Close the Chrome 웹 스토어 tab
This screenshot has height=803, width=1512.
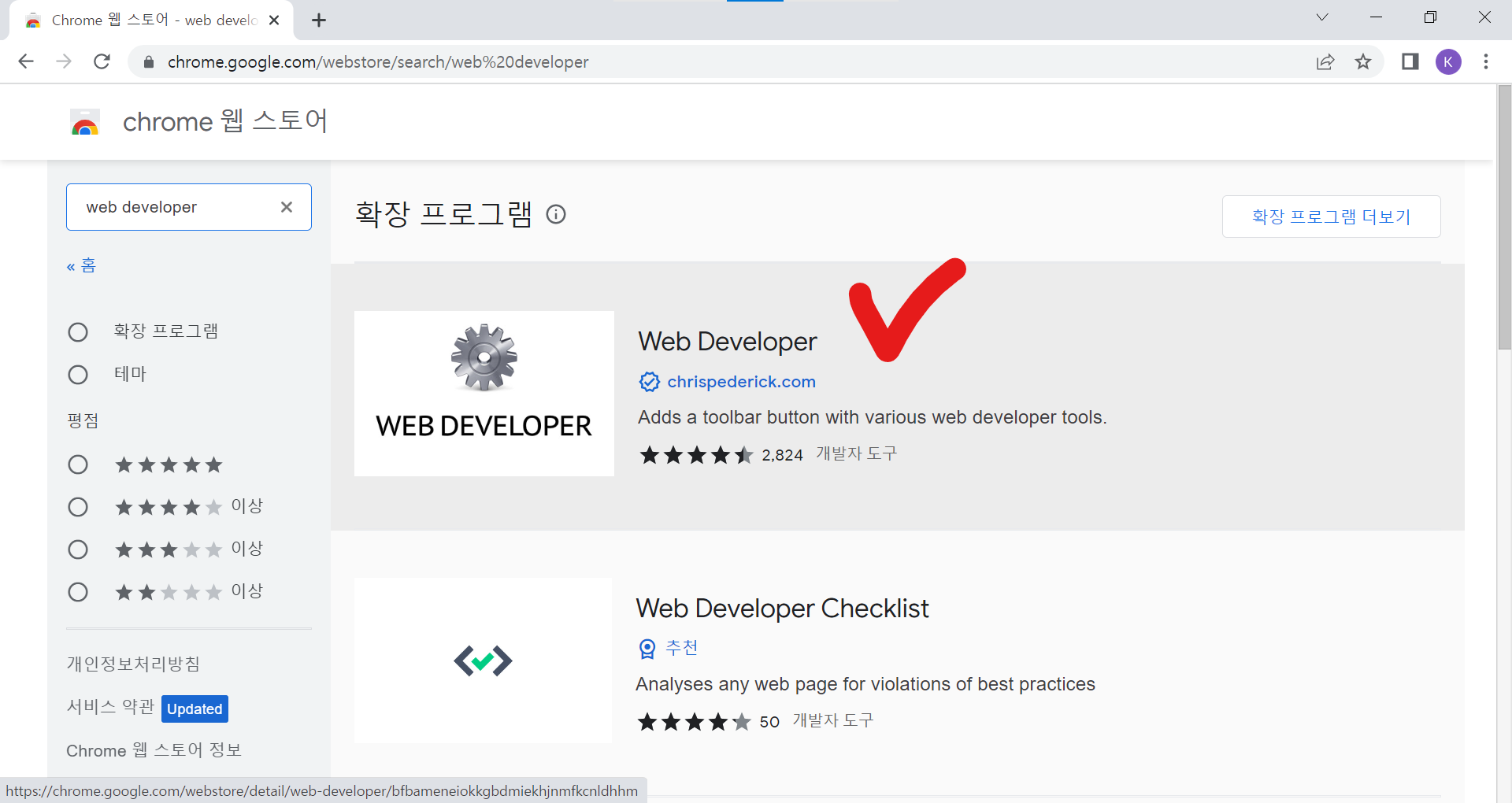274,20
